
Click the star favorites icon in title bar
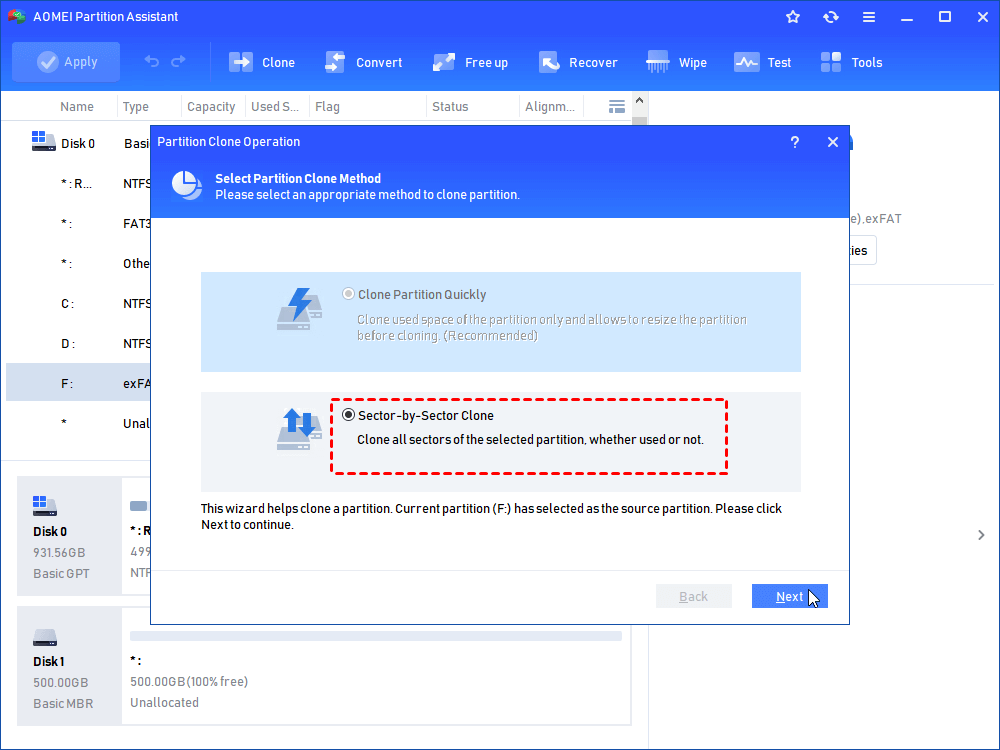[x=793, y=17]
